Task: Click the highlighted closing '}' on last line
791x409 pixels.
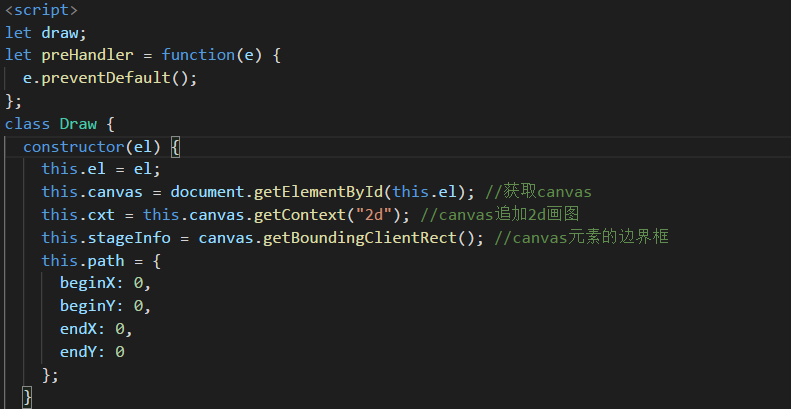Action: click(28, 398)
